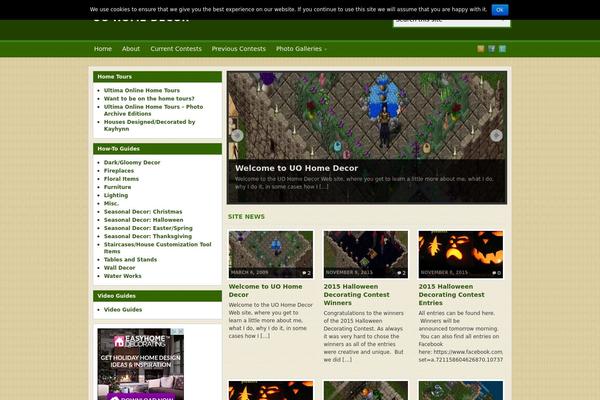600x400 pixels.
Task: Accept cookies with the Ok button
Action: point(500,10)
